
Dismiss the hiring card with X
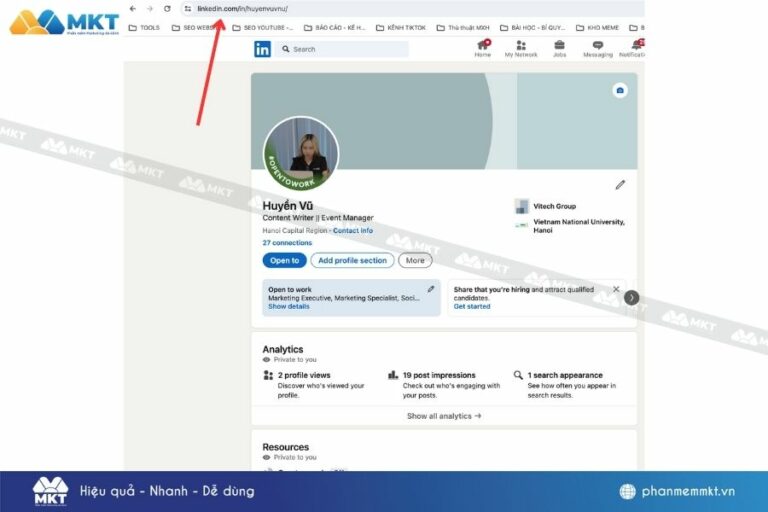[616, 290]
